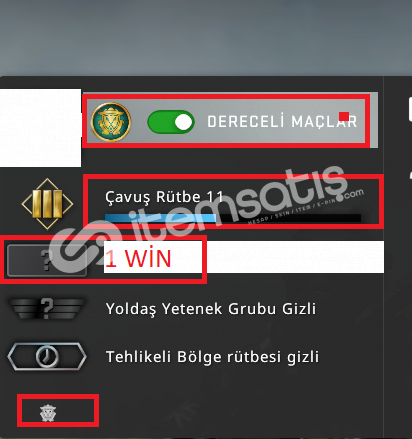This screenshot has width=412, height=439.
Task: Open the Yoldaş Yetenek Grubu Gizli entry
Action: 211,309
